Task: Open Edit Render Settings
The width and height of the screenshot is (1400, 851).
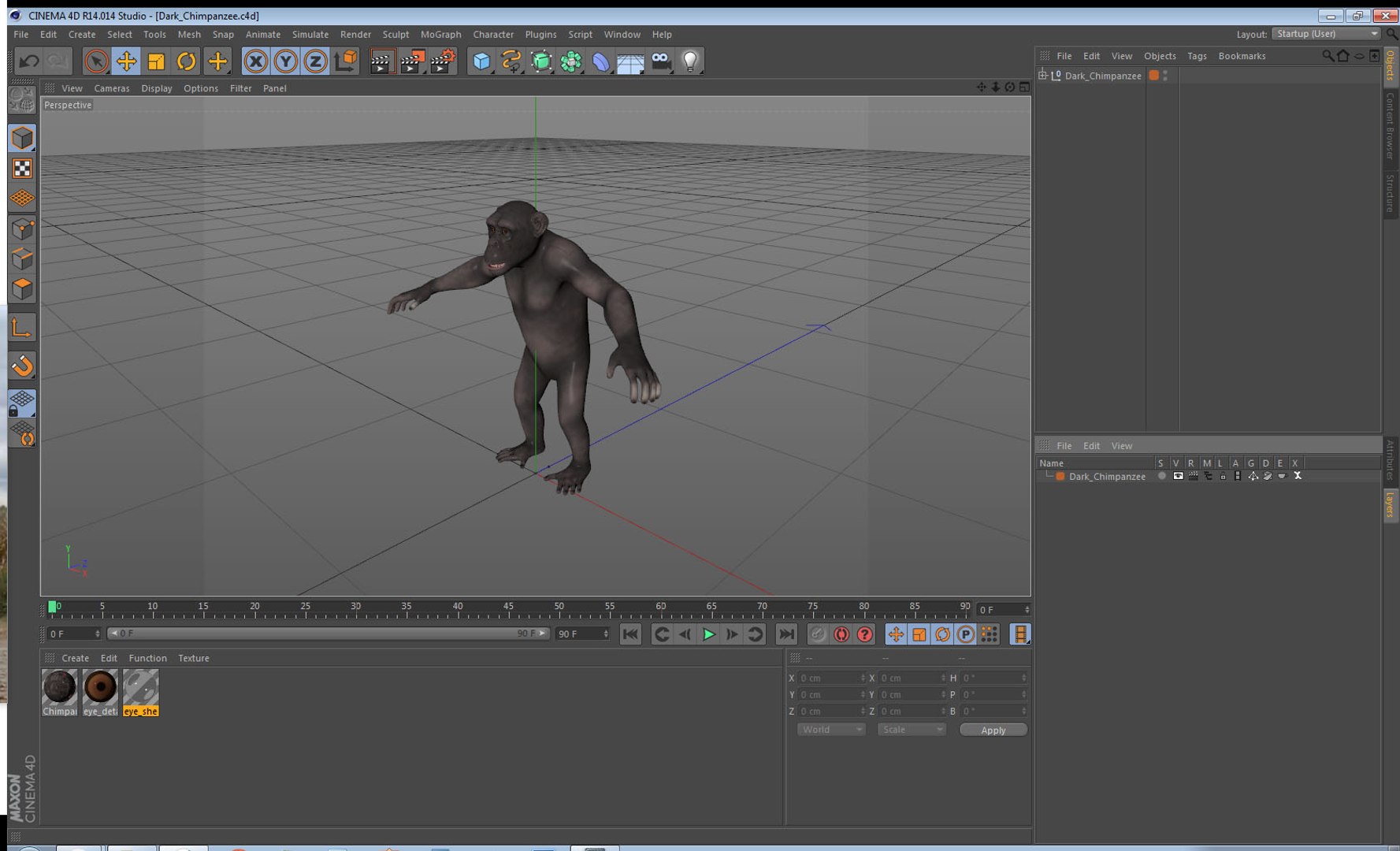Action: (x=443, y=61)
